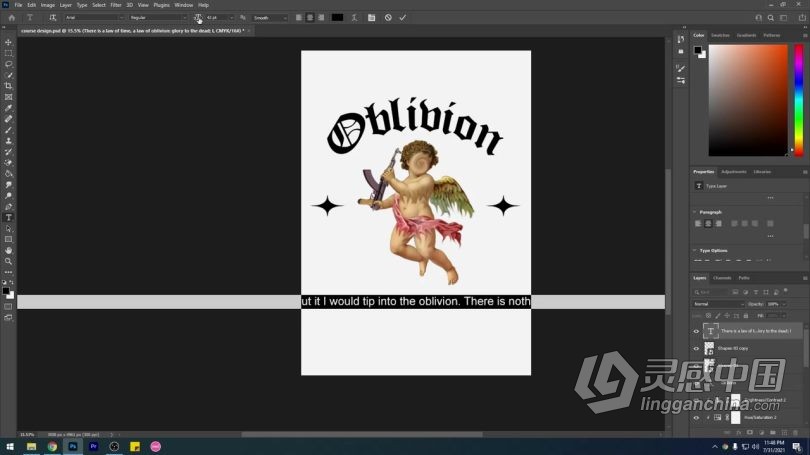Right align text in options bar
The image size is (810, 455).
pyautogui.click(x=321, y=18)
